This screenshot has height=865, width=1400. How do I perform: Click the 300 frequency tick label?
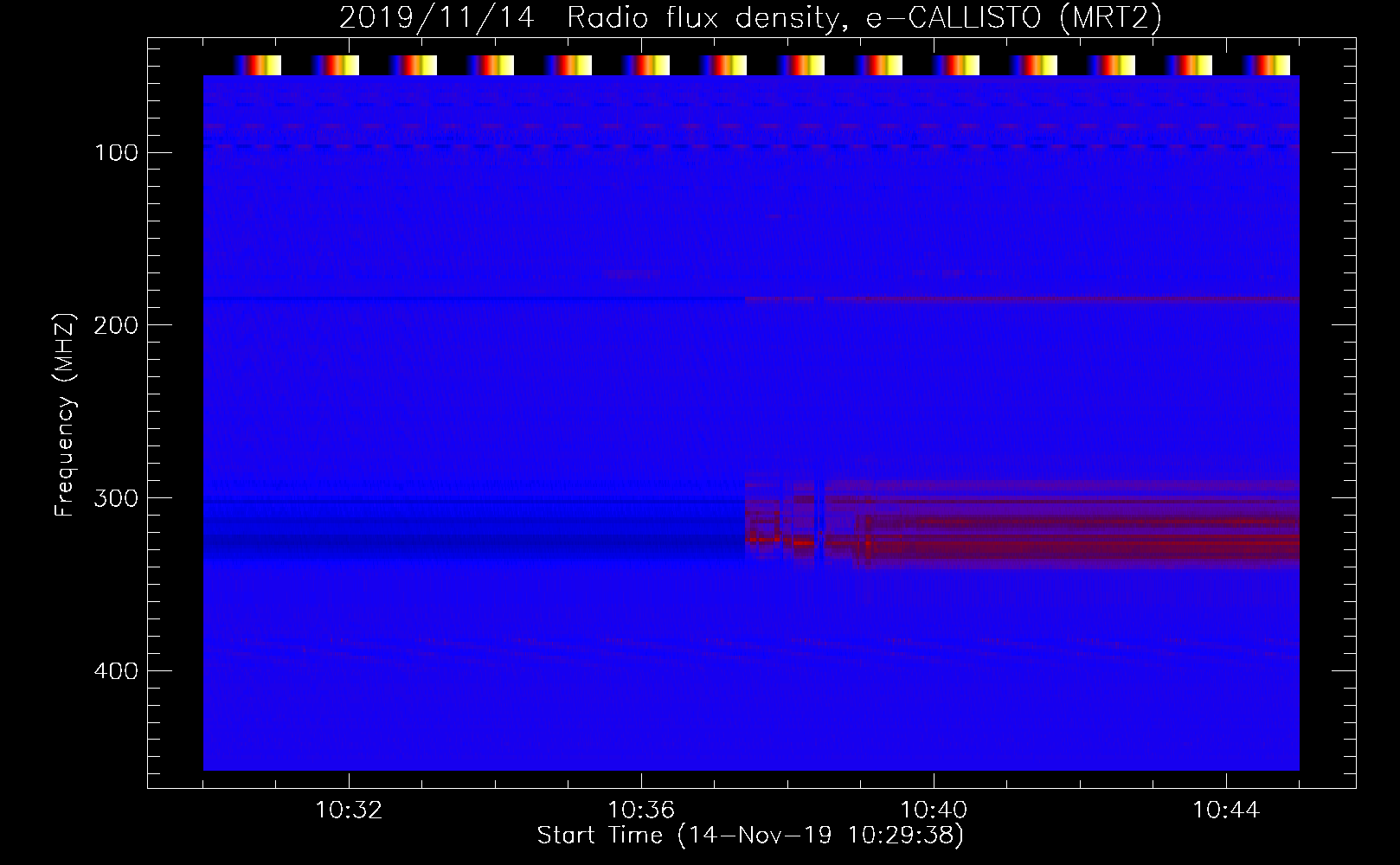tap(116, 499)
